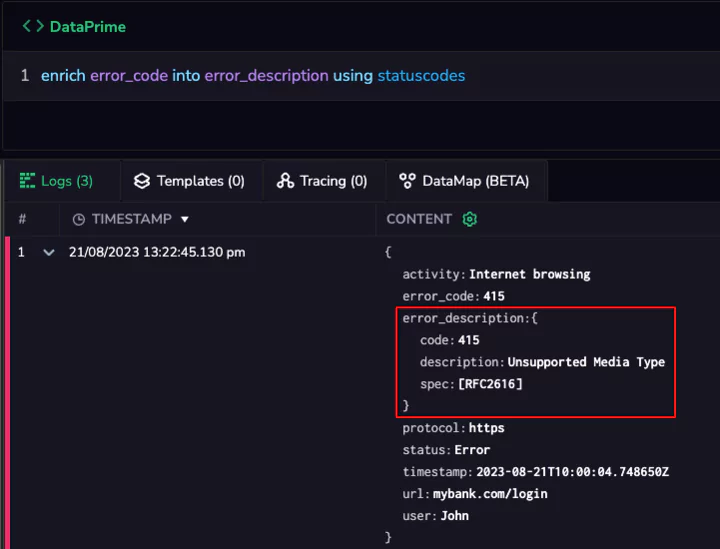The height and width of the screenshot is (549, 720).
Task: Select the Unsupported Media Type value
Action: tap(586, 362)
